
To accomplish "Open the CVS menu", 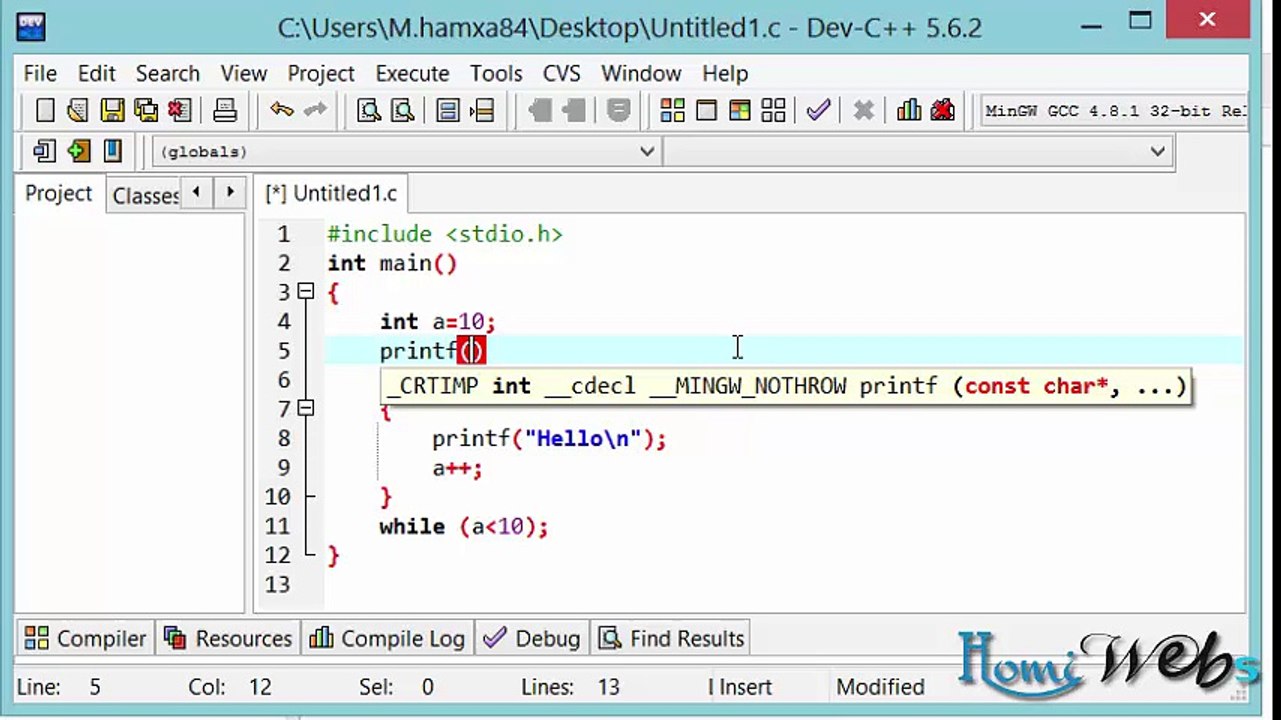I will [562, 74].
